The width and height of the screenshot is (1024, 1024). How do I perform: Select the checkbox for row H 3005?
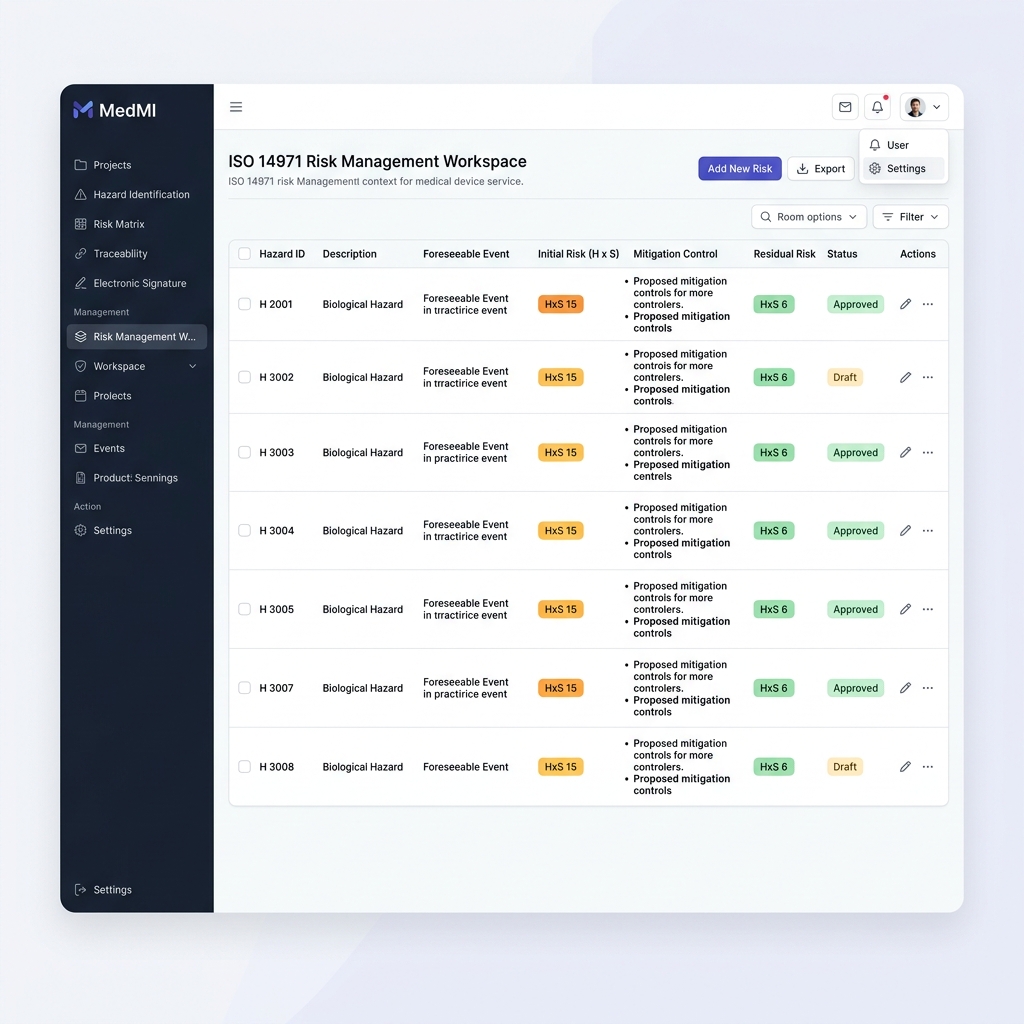(244, 609)
